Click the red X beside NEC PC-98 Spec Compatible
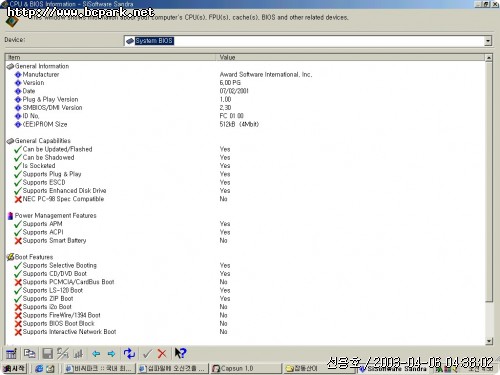 (18, 199)
